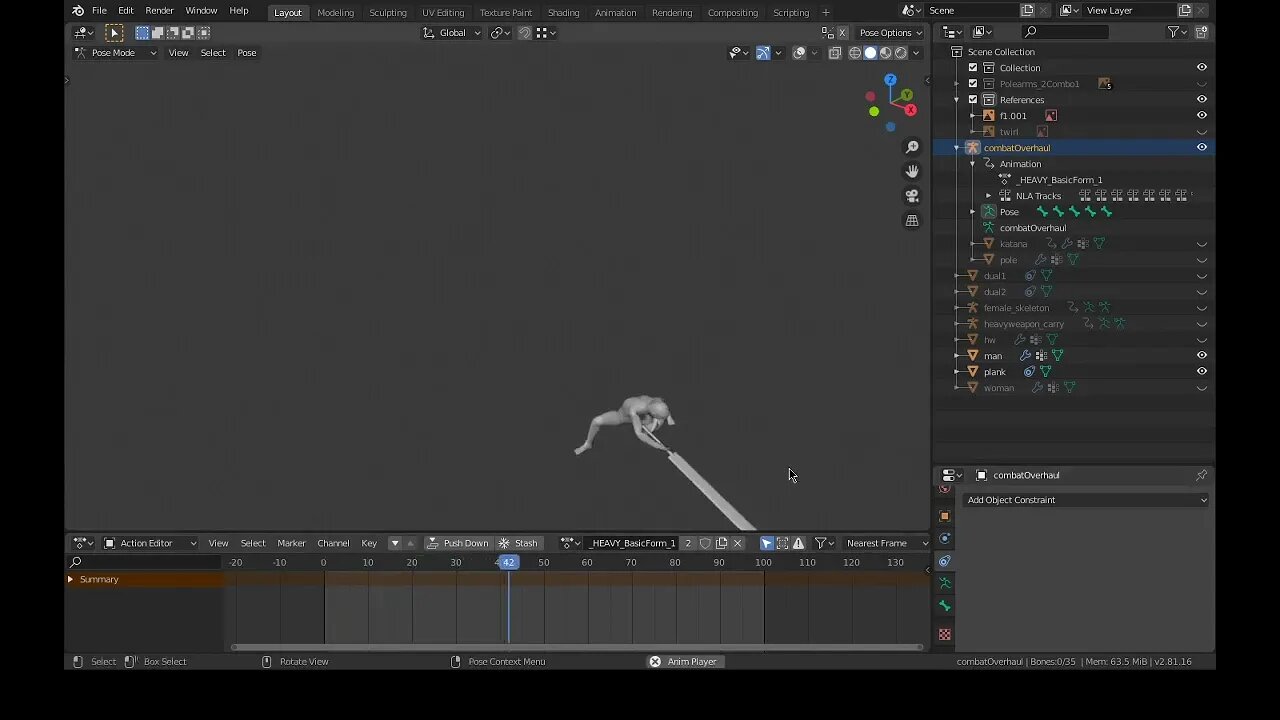Open the Nearest Frame snapping dropdown

(886, 543)
